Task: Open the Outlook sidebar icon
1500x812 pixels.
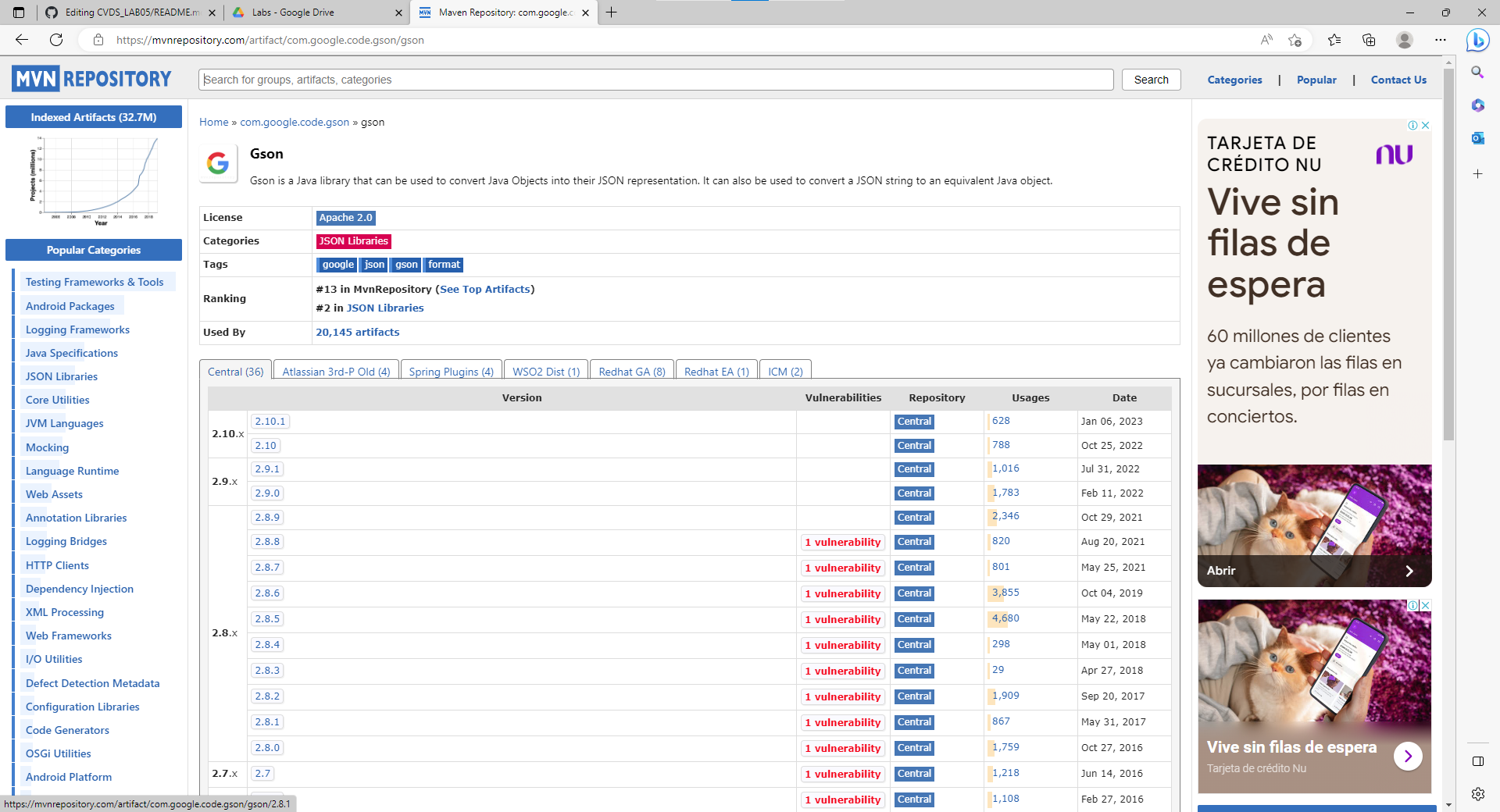Action: [1477, 138]
